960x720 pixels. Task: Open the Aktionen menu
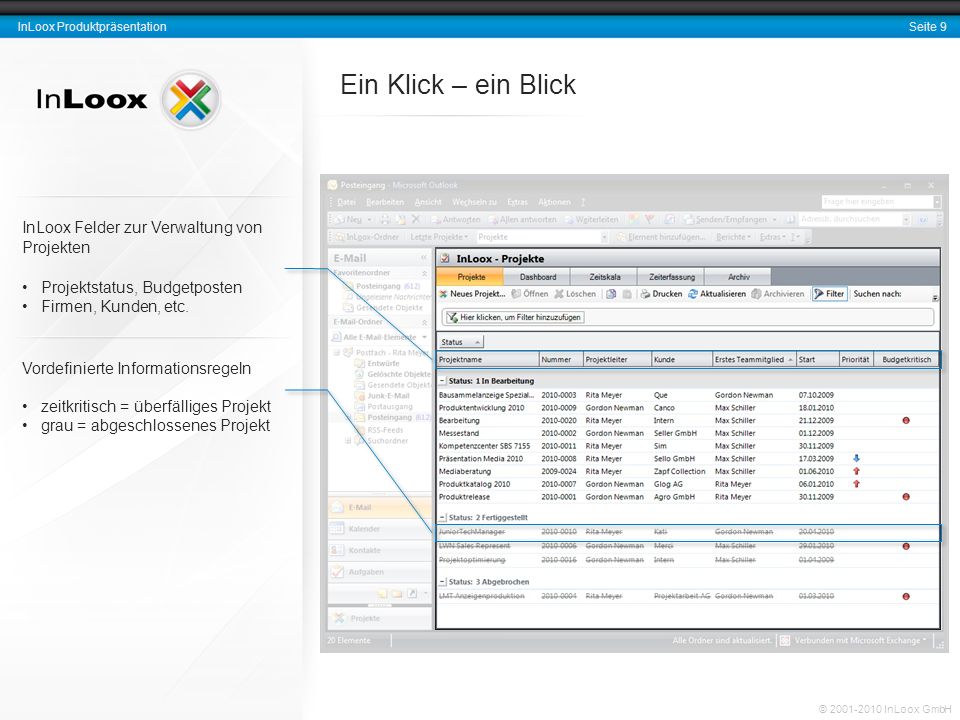coord(554,202)
